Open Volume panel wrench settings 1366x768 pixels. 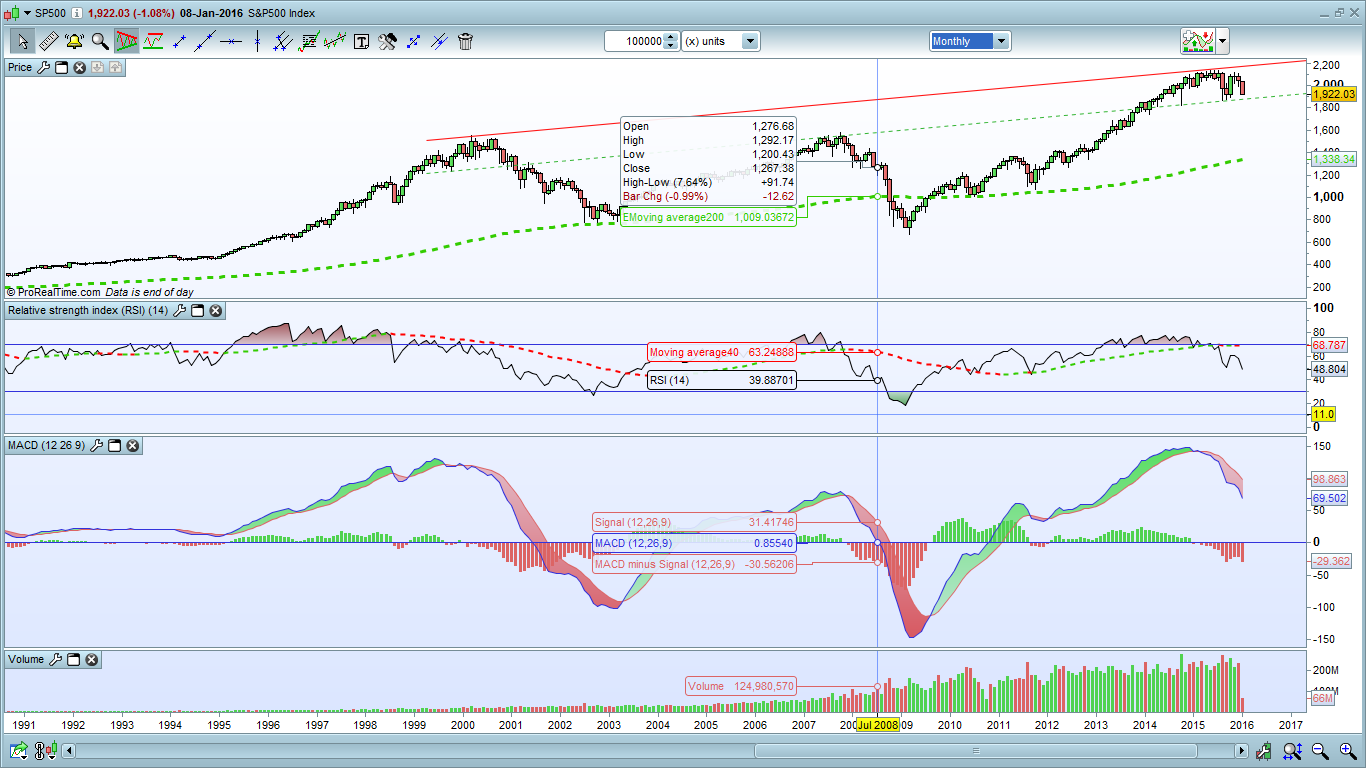pyautogui.click(x=56, y=659)
